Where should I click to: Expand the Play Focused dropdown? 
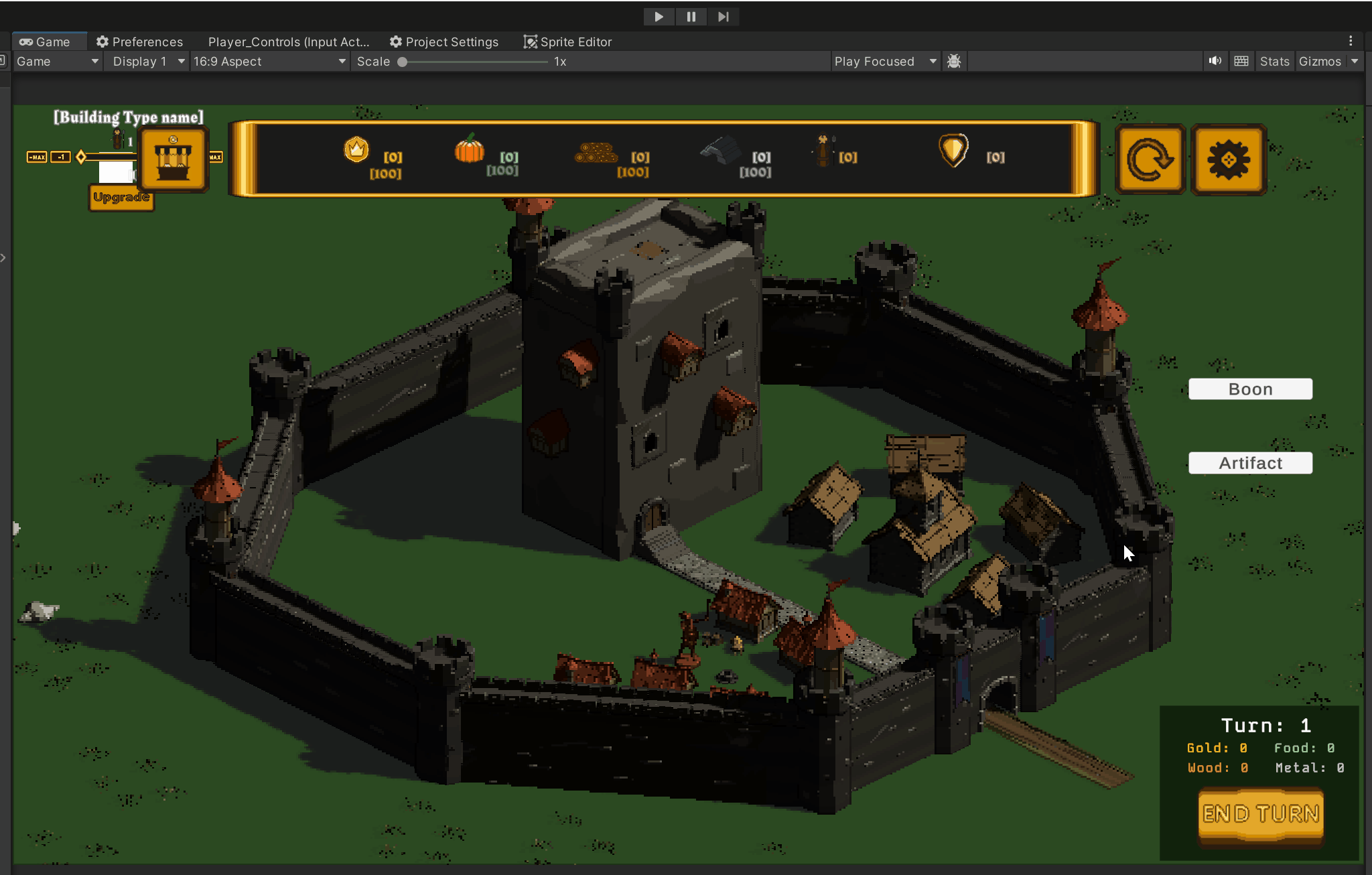tap(884, 61)
